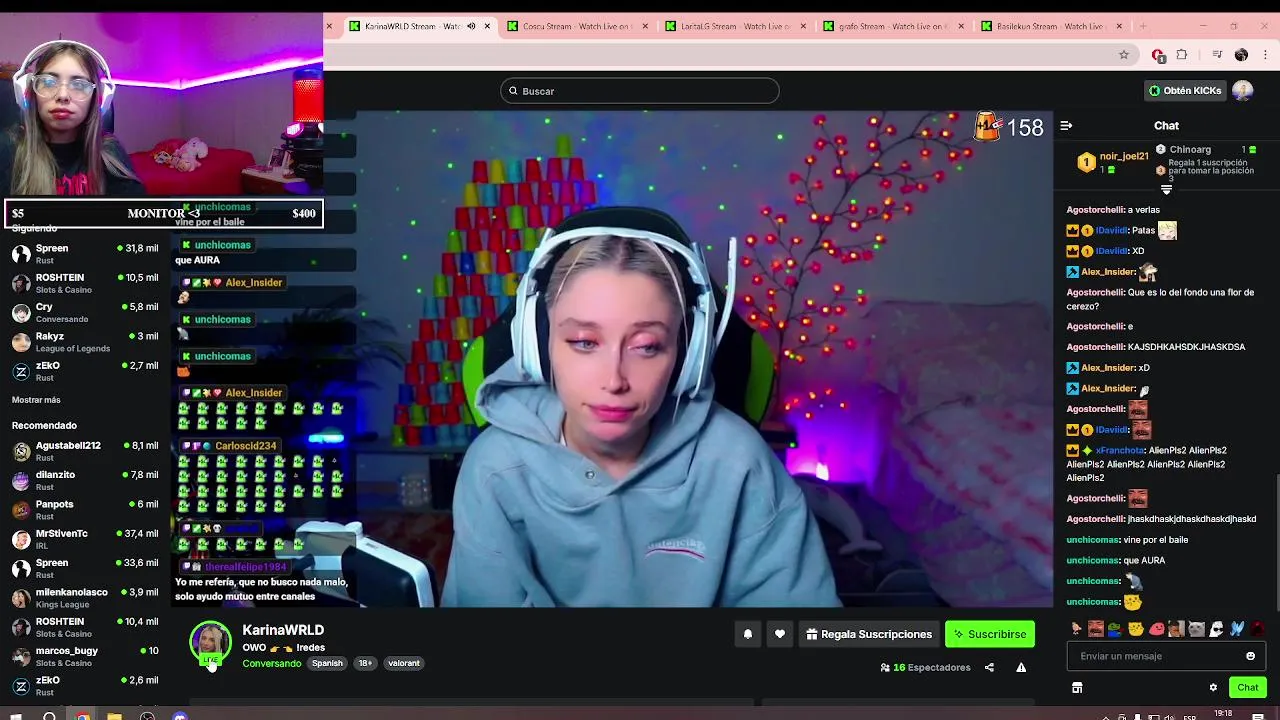Click the valorant tag
Screen dimensions: 1280x720
[x=404, y=664]
